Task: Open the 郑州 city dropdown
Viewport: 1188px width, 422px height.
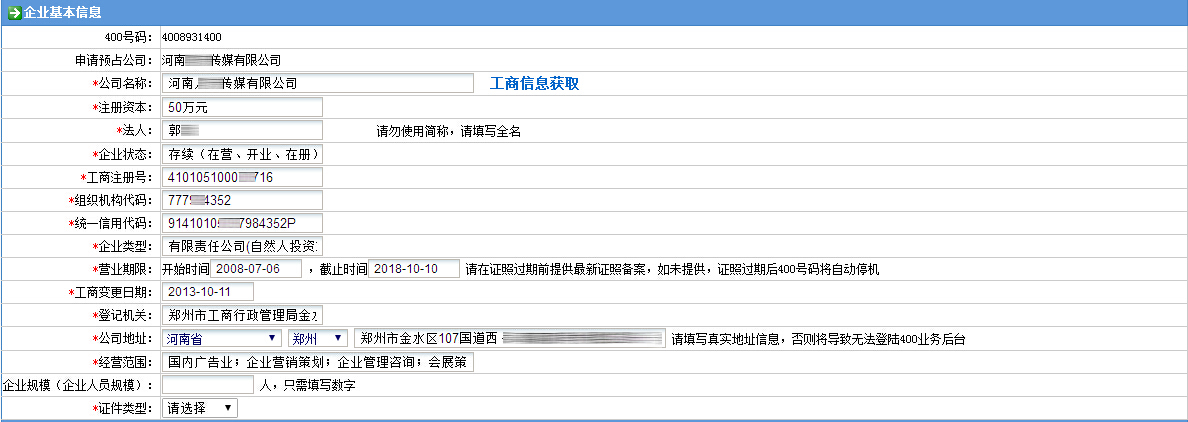Action: coord(317,339)
